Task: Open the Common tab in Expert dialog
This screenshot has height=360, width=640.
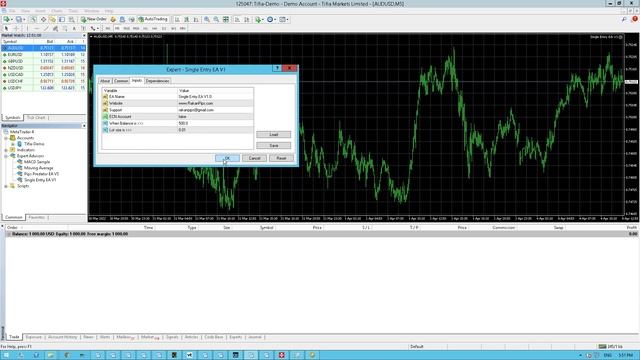Action: click(x=121, y=81)
